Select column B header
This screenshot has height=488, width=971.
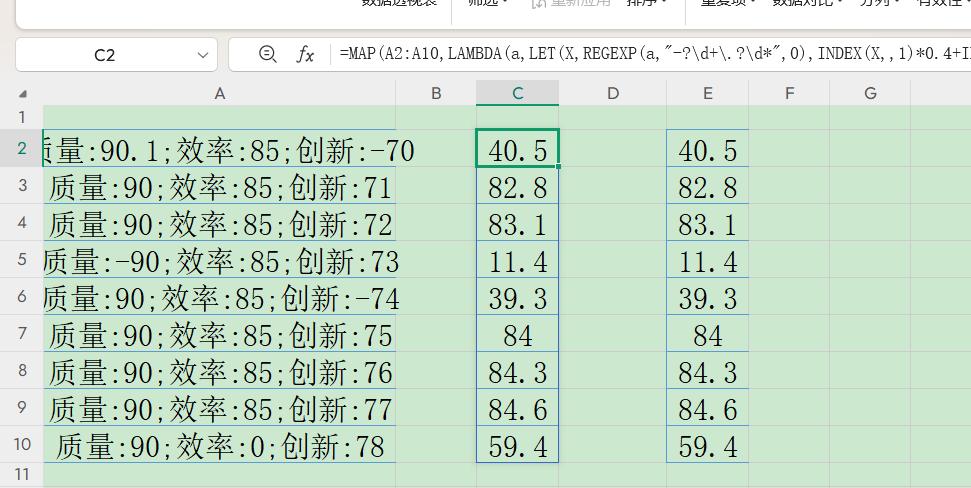436,94
